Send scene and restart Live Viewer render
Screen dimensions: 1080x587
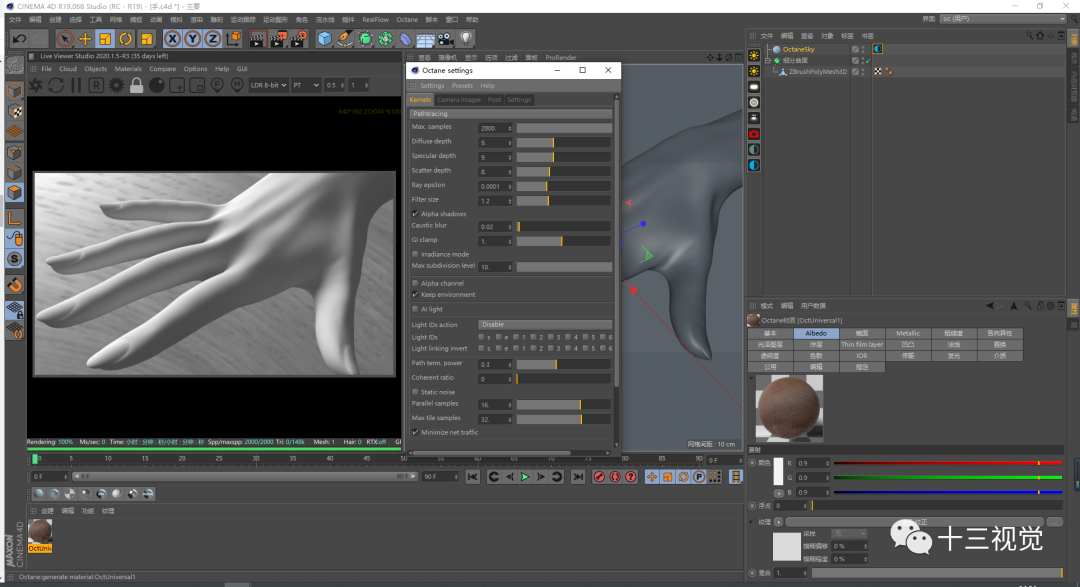tap(36, 85)
